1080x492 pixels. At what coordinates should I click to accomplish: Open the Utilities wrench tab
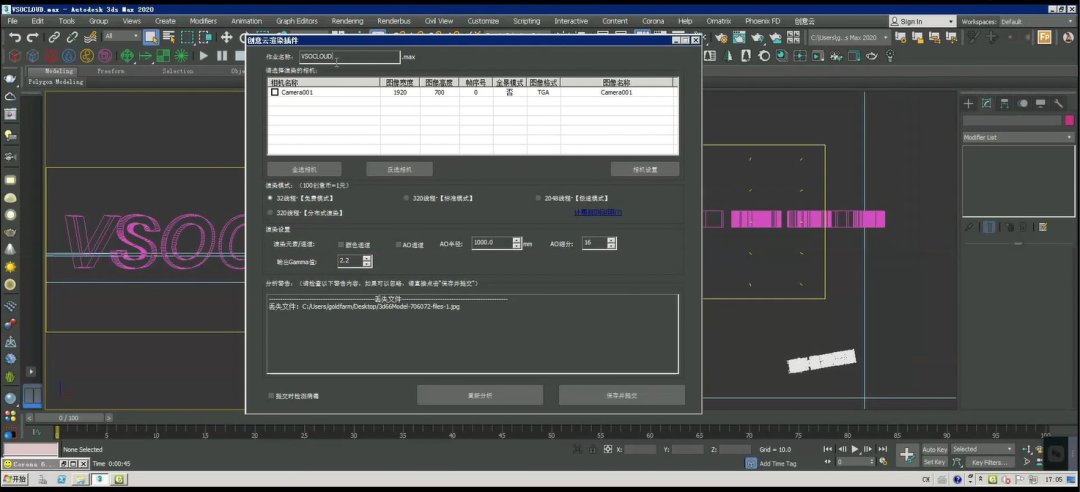point(1059,103)
